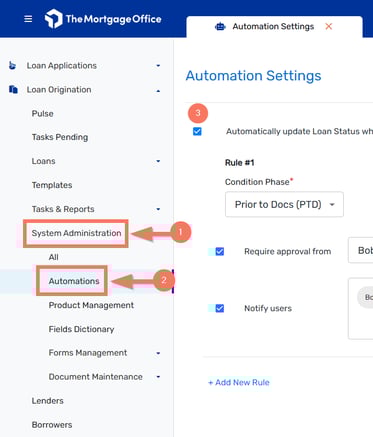
Task: Open Pulse in the sidebar
Action: pyautogui.click(x=42, y=114)
